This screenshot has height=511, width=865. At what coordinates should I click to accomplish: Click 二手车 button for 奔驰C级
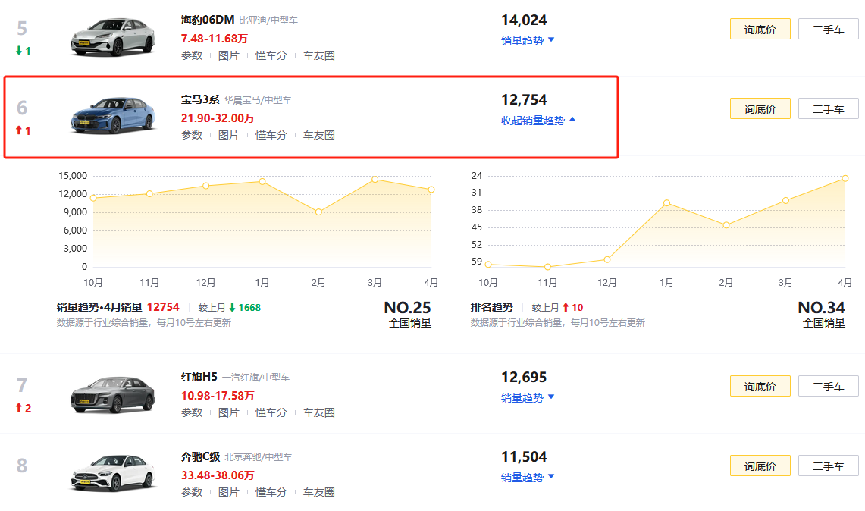point(829,466)
